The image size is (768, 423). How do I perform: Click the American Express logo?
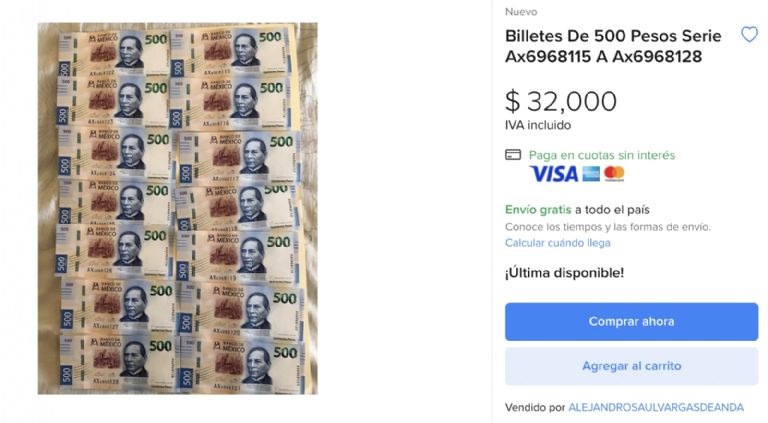coord(591,174)
